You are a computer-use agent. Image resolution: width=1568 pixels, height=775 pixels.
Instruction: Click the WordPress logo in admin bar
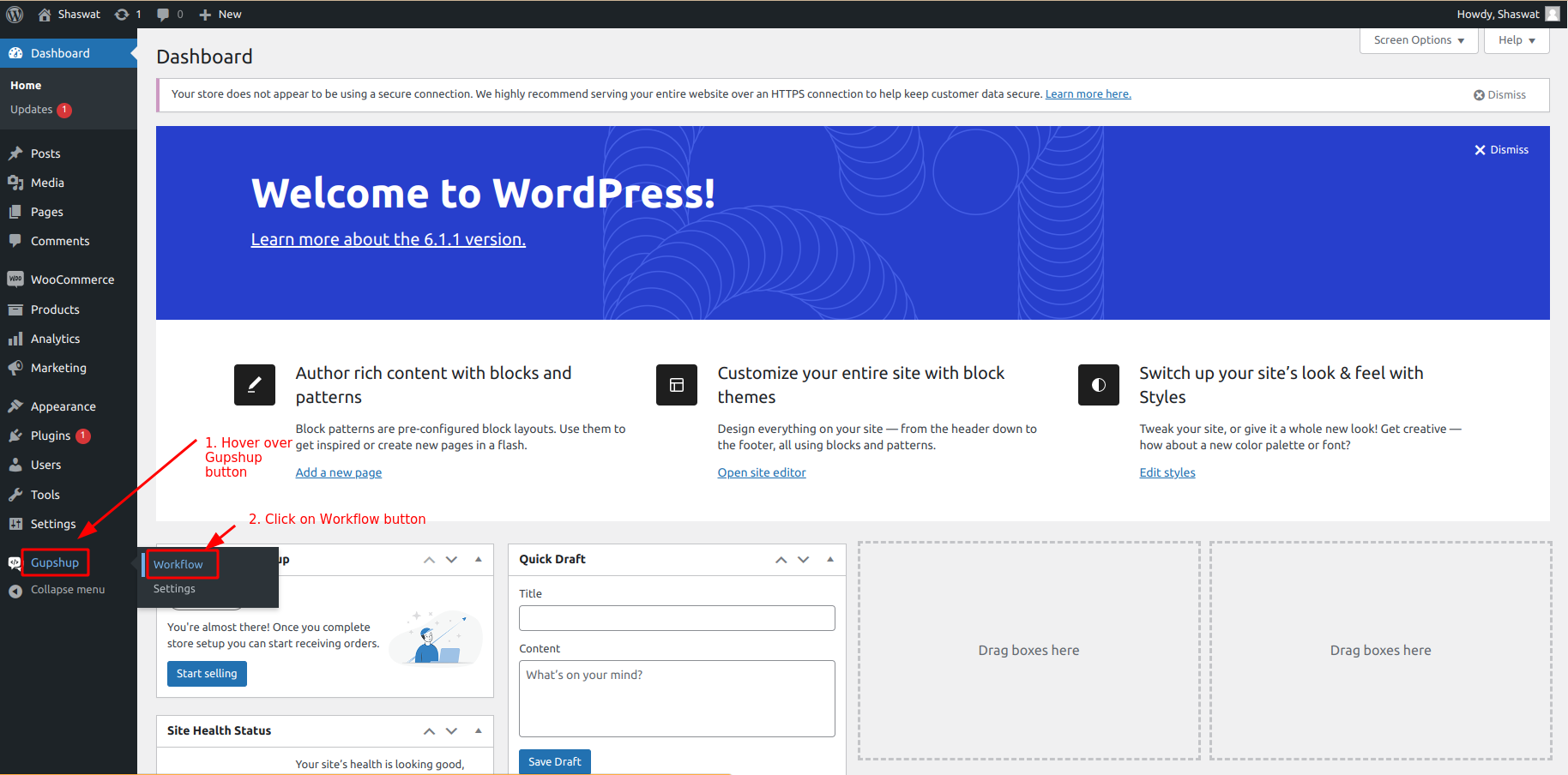tap(15, 15)
